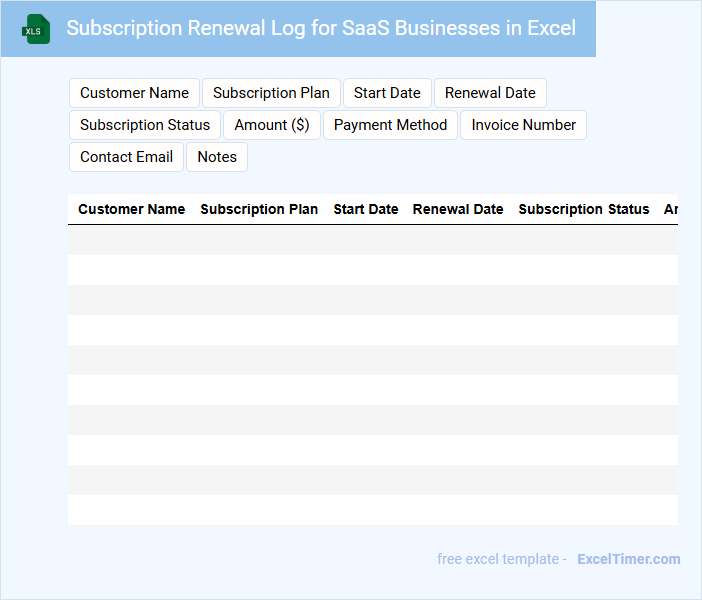Click the Renewal Date column header
Screen dimensions: 702x600
pyautogui.click(x=458, y=210)
